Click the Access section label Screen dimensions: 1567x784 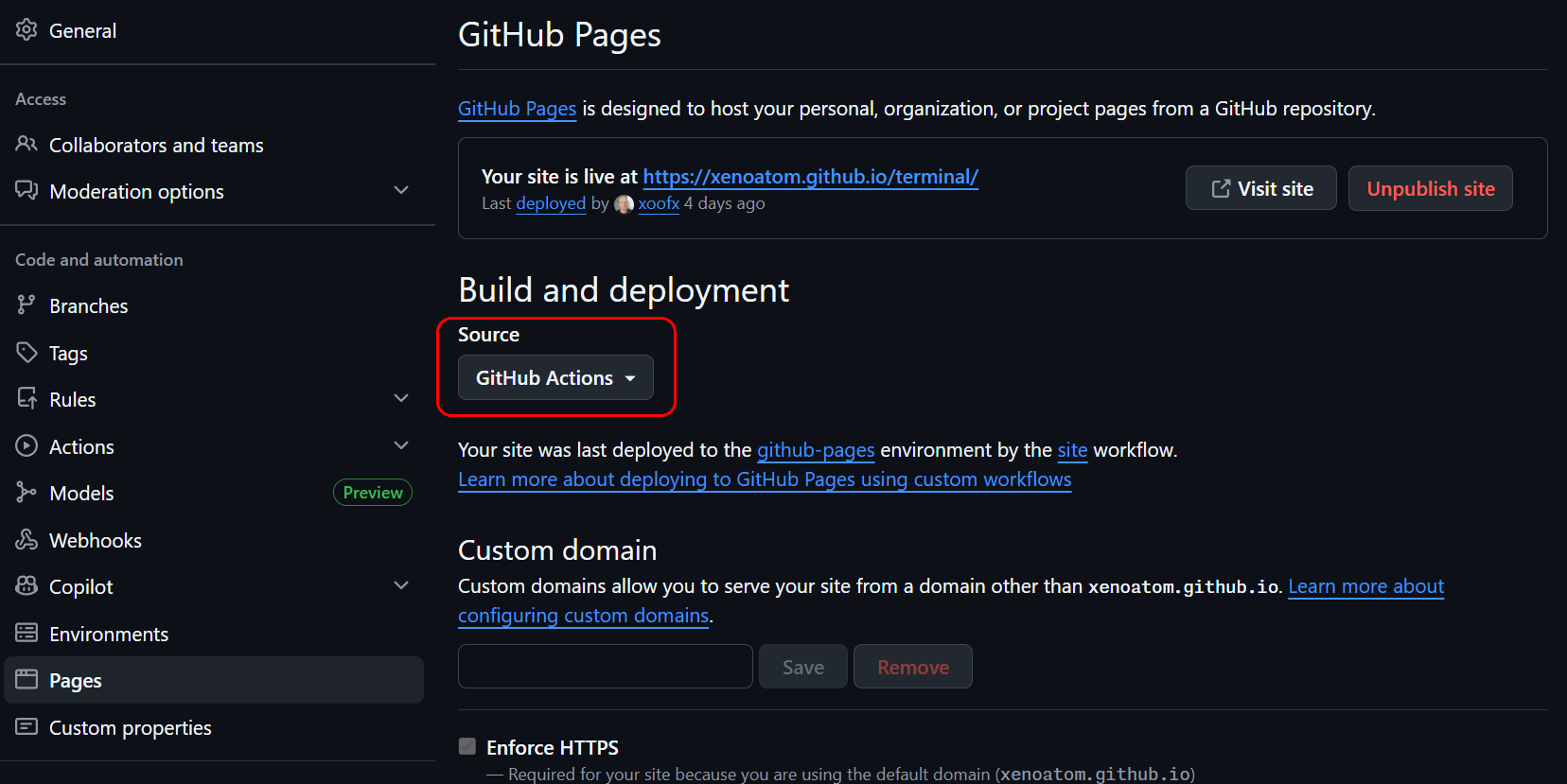click(41, 99)
